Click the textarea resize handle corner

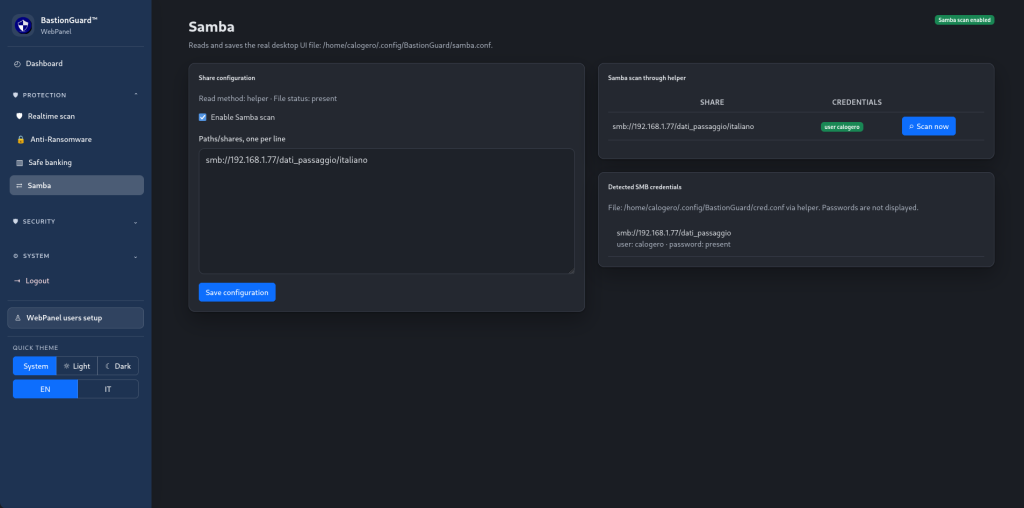pos(571,270)
